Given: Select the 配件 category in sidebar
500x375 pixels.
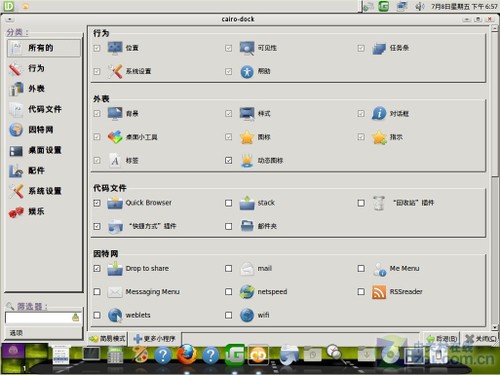Looking at the screenshot, I should pyautogui.click(x=44, y=171).
